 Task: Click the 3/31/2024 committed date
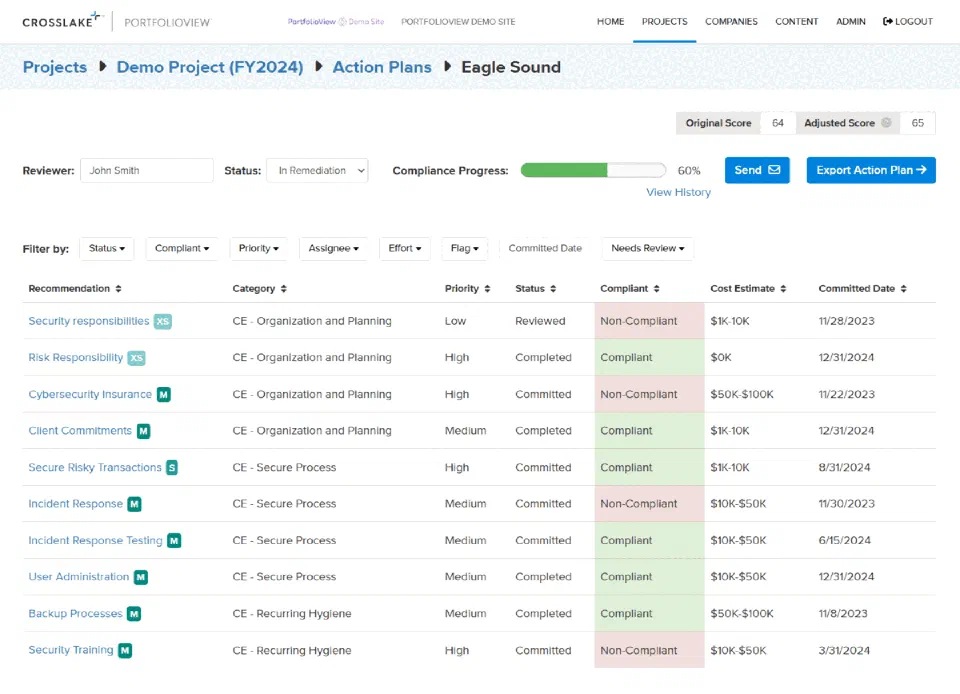(844, 651)
